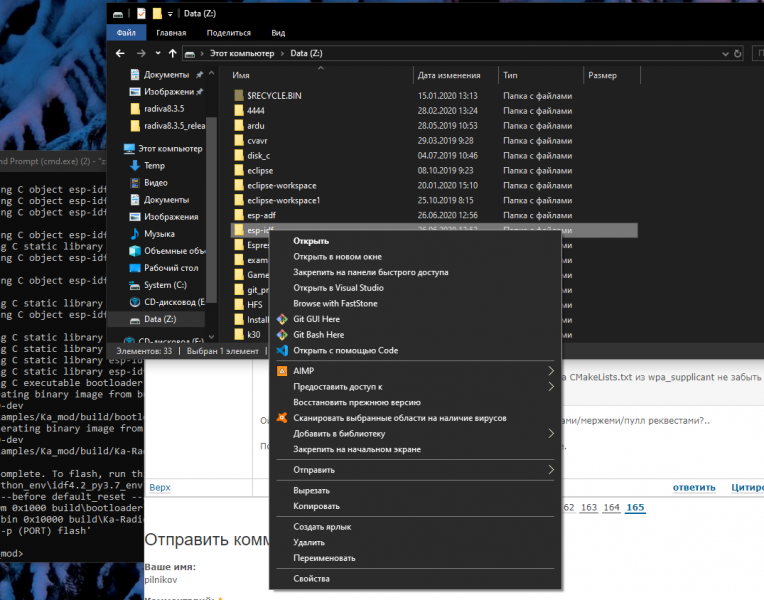The height and width of the screenshot is (600, 764).
Task: Open recent locations dropdown arrow
Action: 158,53
